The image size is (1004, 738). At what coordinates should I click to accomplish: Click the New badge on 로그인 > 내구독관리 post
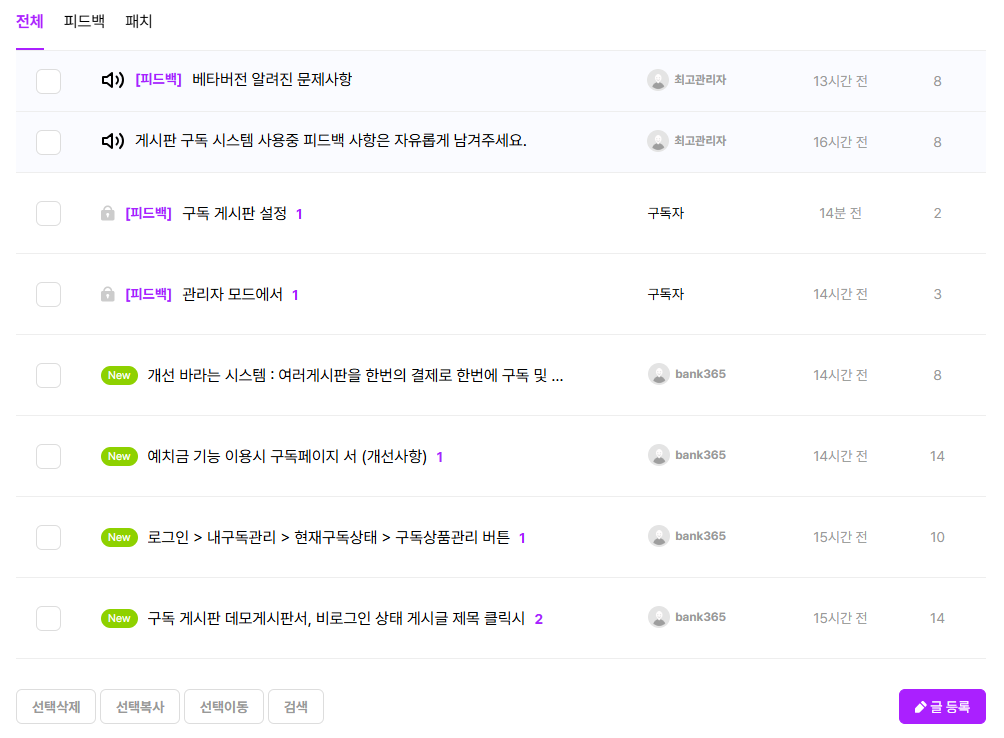pos(119,537)
